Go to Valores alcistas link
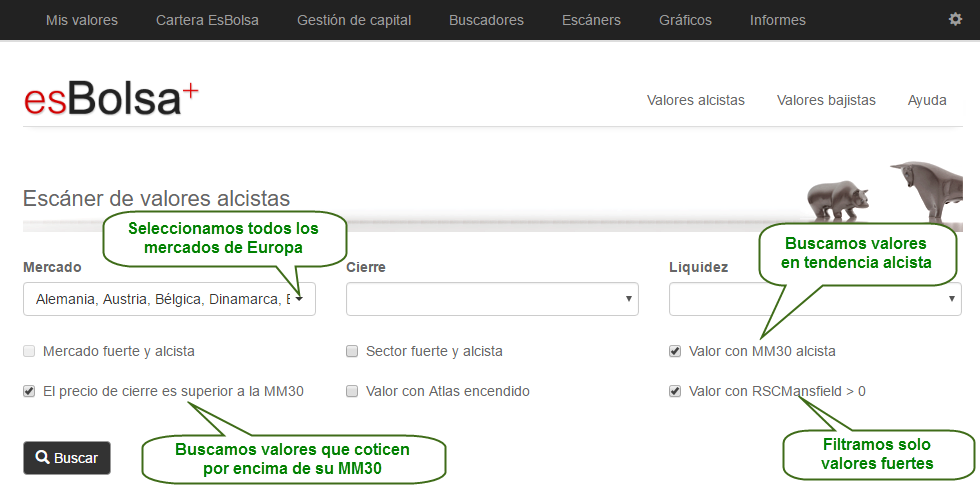Image resolution: width=980 pixels, height=487 pixels. click(696, 100)
